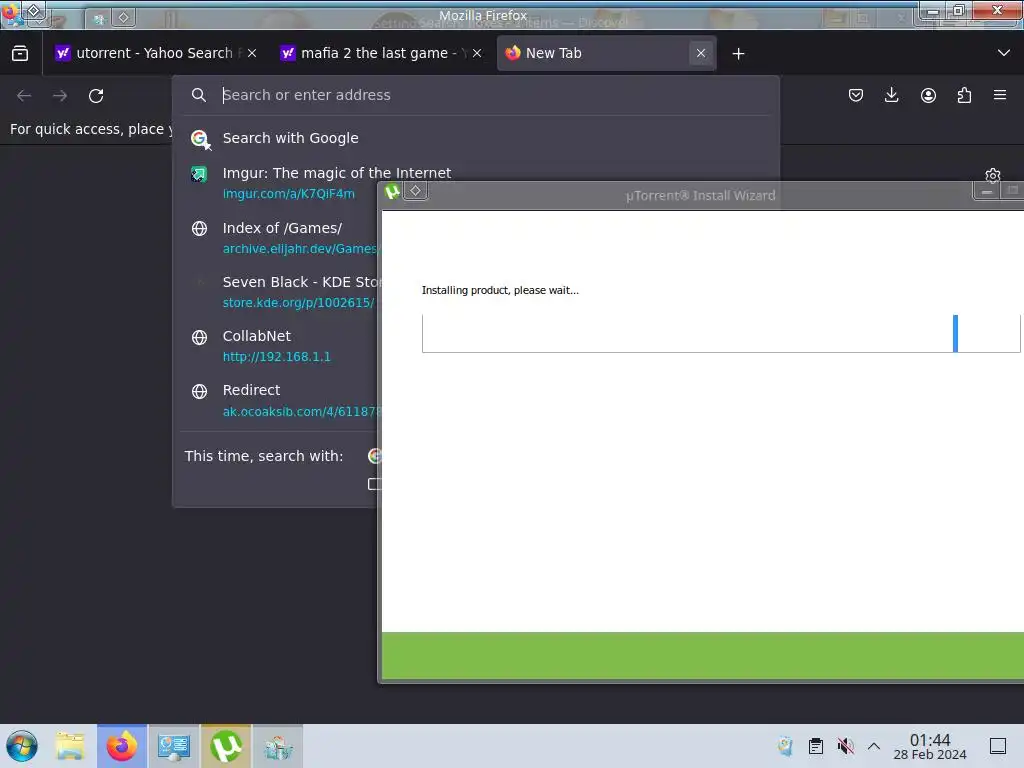Open the Index of /Games/ suggestion
This screenshot has height=768, width=1024.
click(x=282, y=229)
